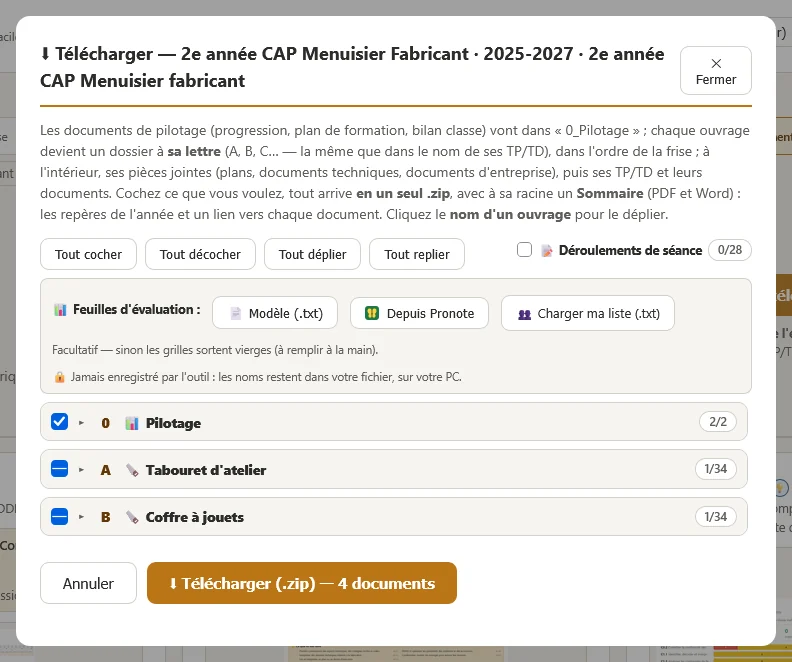Click the 1/34 badge on Tabouret d'atelier

point(715,469)
